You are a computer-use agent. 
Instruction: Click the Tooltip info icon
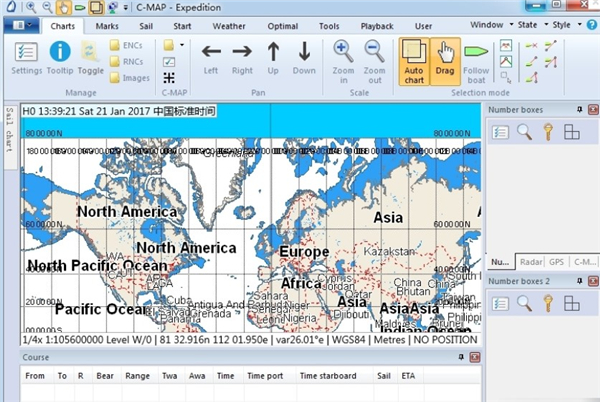(60, 59)
